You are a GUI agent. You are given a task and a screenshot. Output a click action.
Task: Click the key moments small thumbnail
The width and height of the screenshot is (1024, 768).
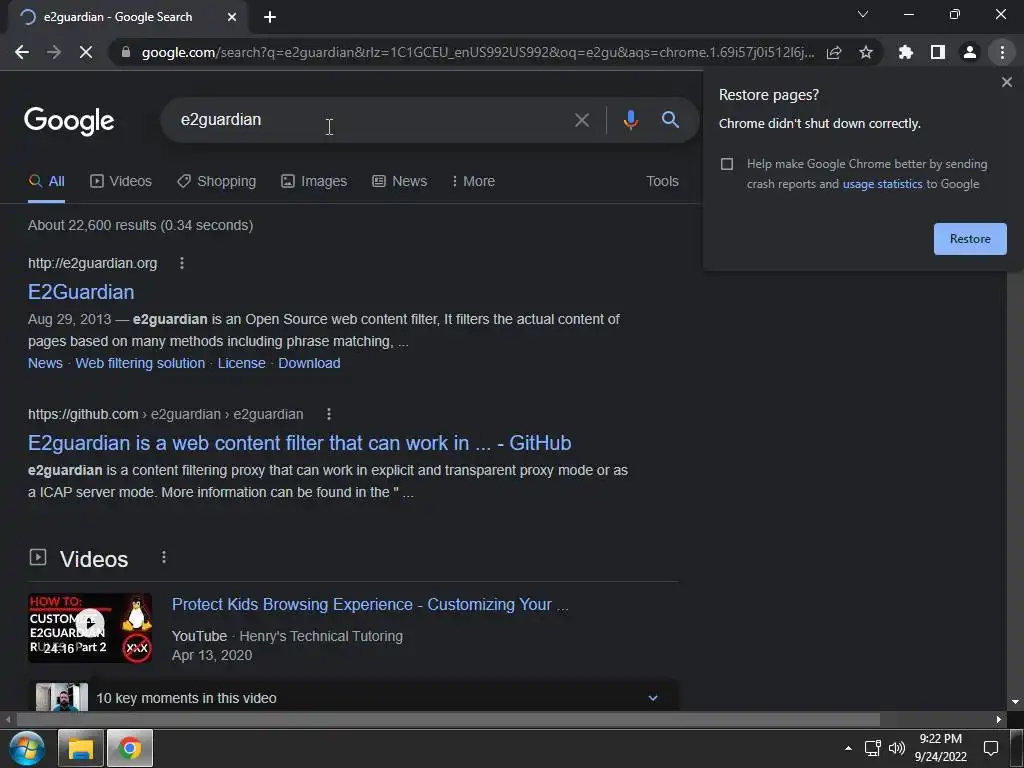coord(61,697)
